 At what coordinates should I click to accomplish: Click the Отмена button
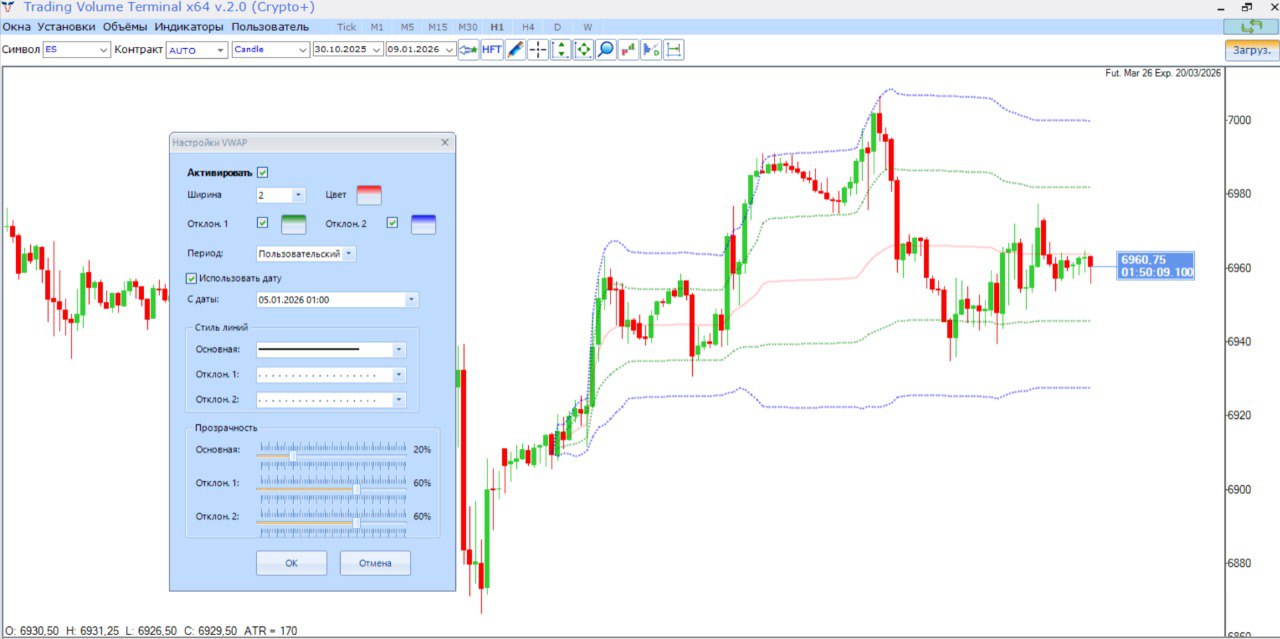pos(375,563)
